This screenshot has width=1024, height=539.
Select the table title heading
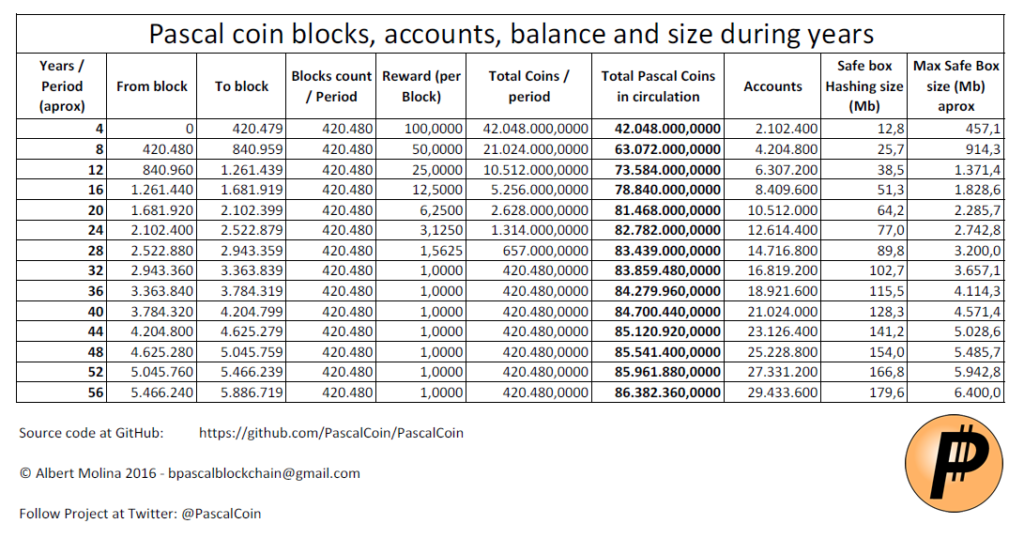coord(511,33)
